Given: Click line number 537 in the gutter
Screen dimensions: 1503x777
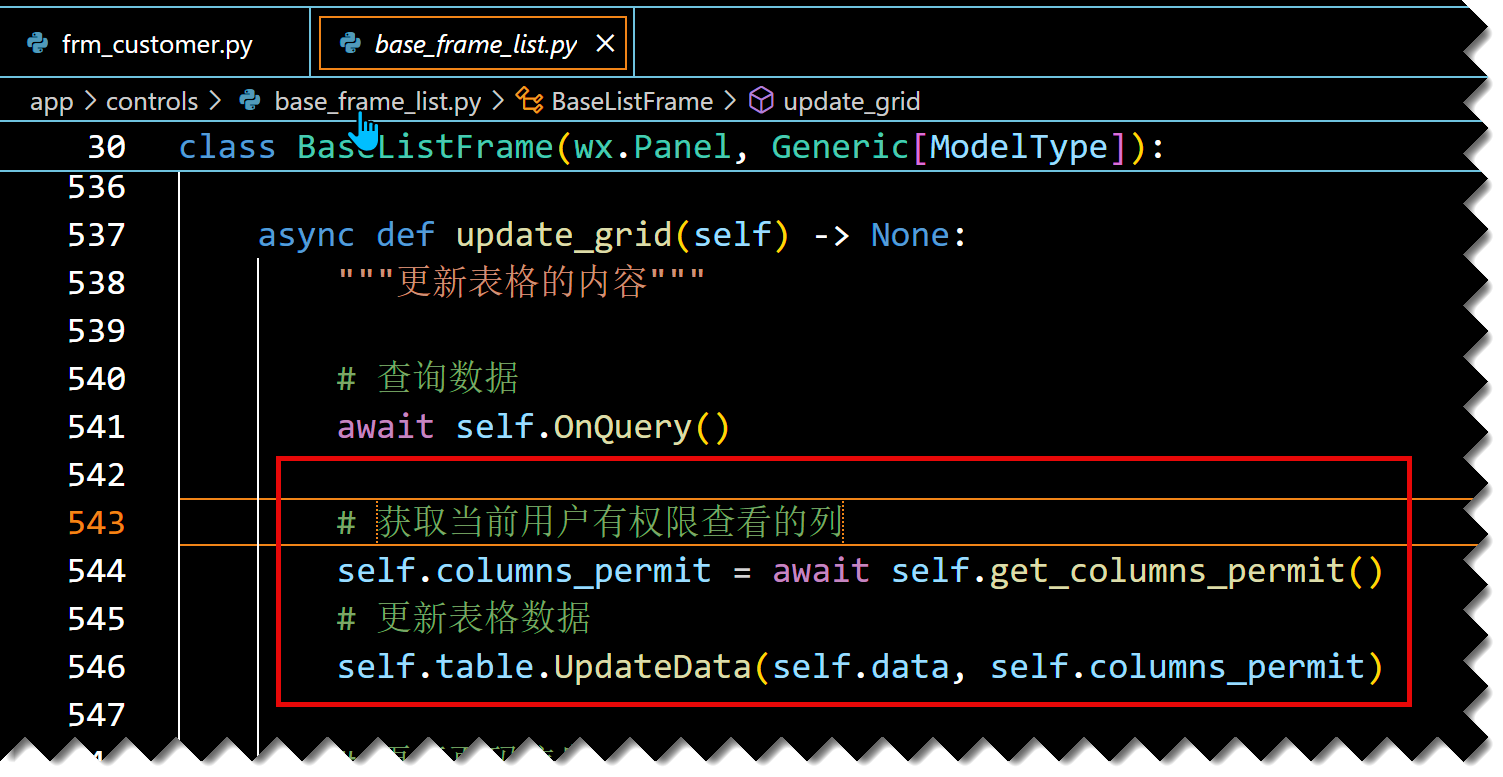Looking at the screenshot, I should (x=96, y=236).
